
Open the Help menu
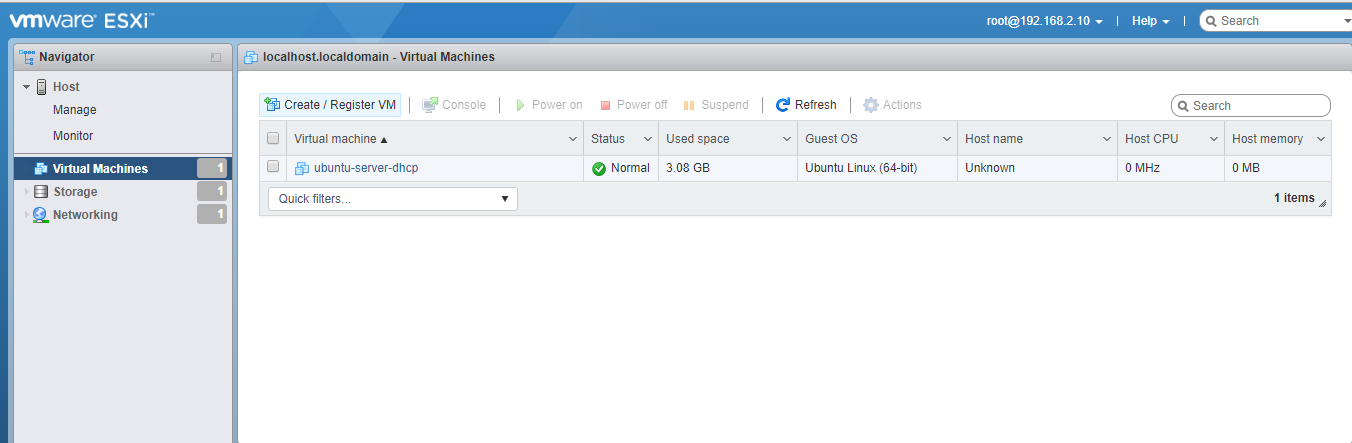[x=1150, y=21]
